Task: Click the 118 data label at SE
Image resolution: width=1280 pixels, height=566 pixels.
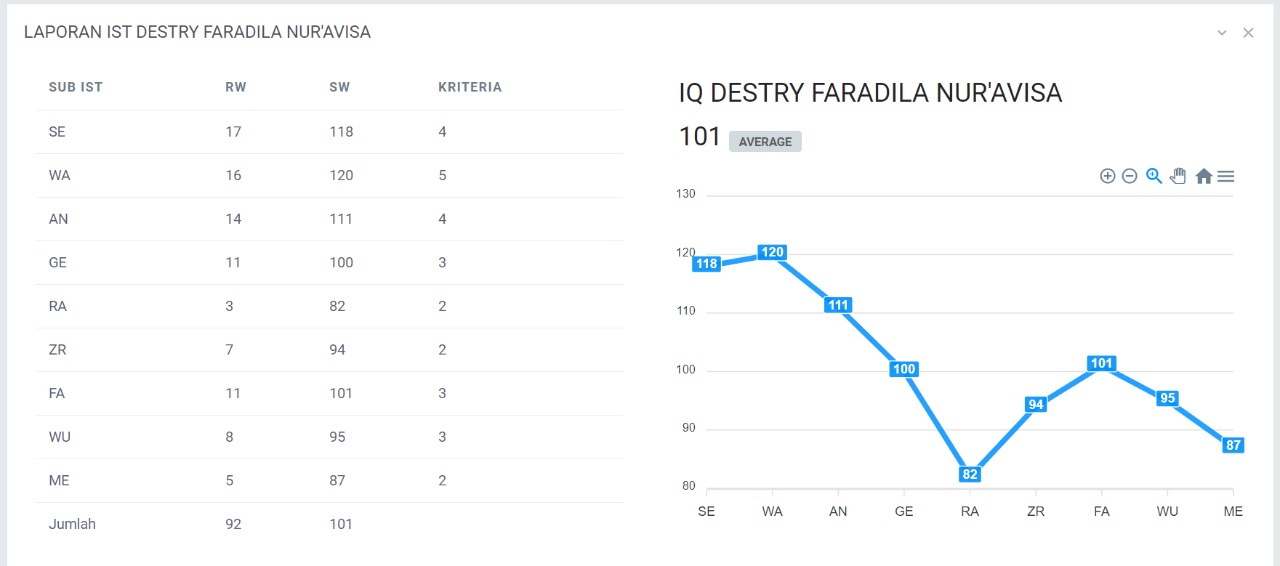Action: tap(707, 264)
